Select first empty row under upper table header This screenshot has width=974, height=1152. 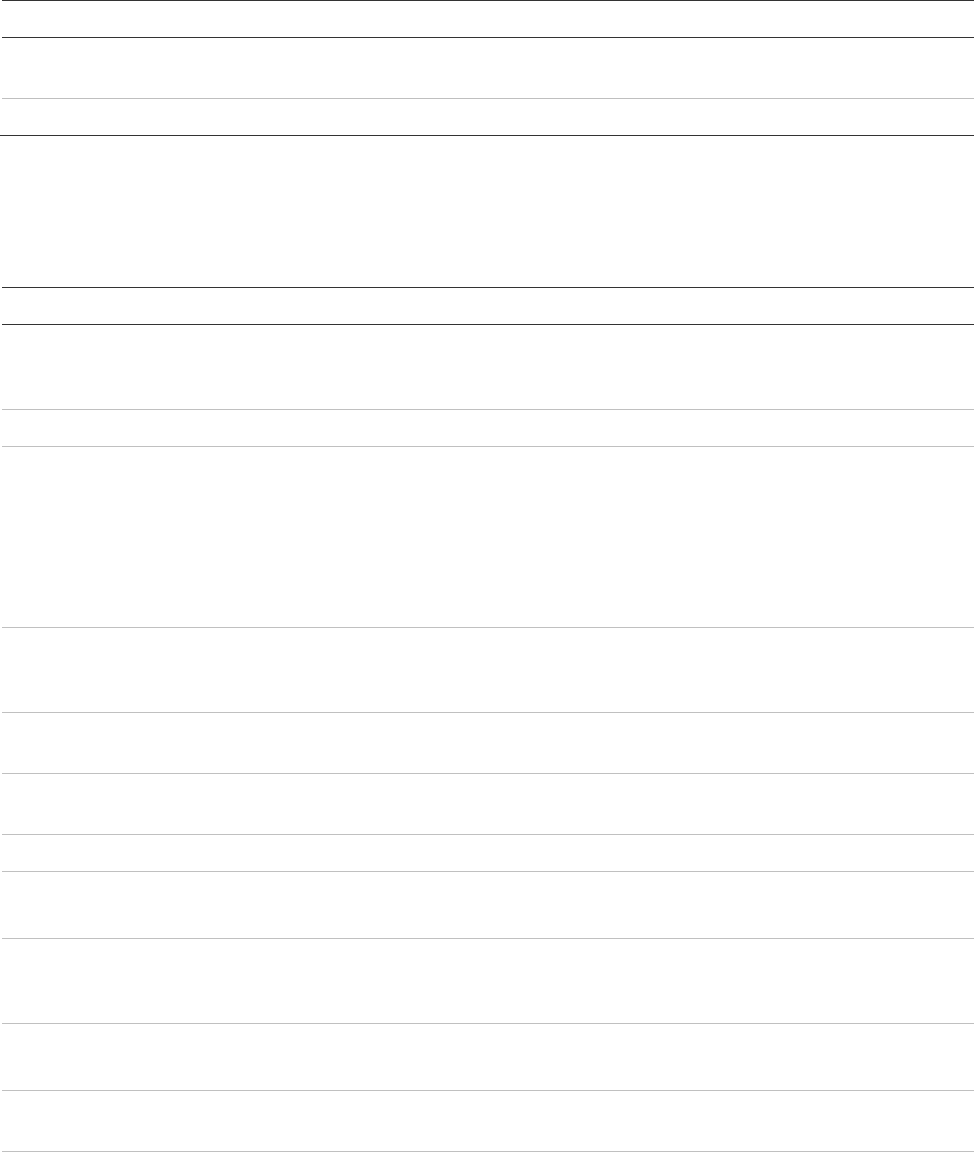point(487,68)
